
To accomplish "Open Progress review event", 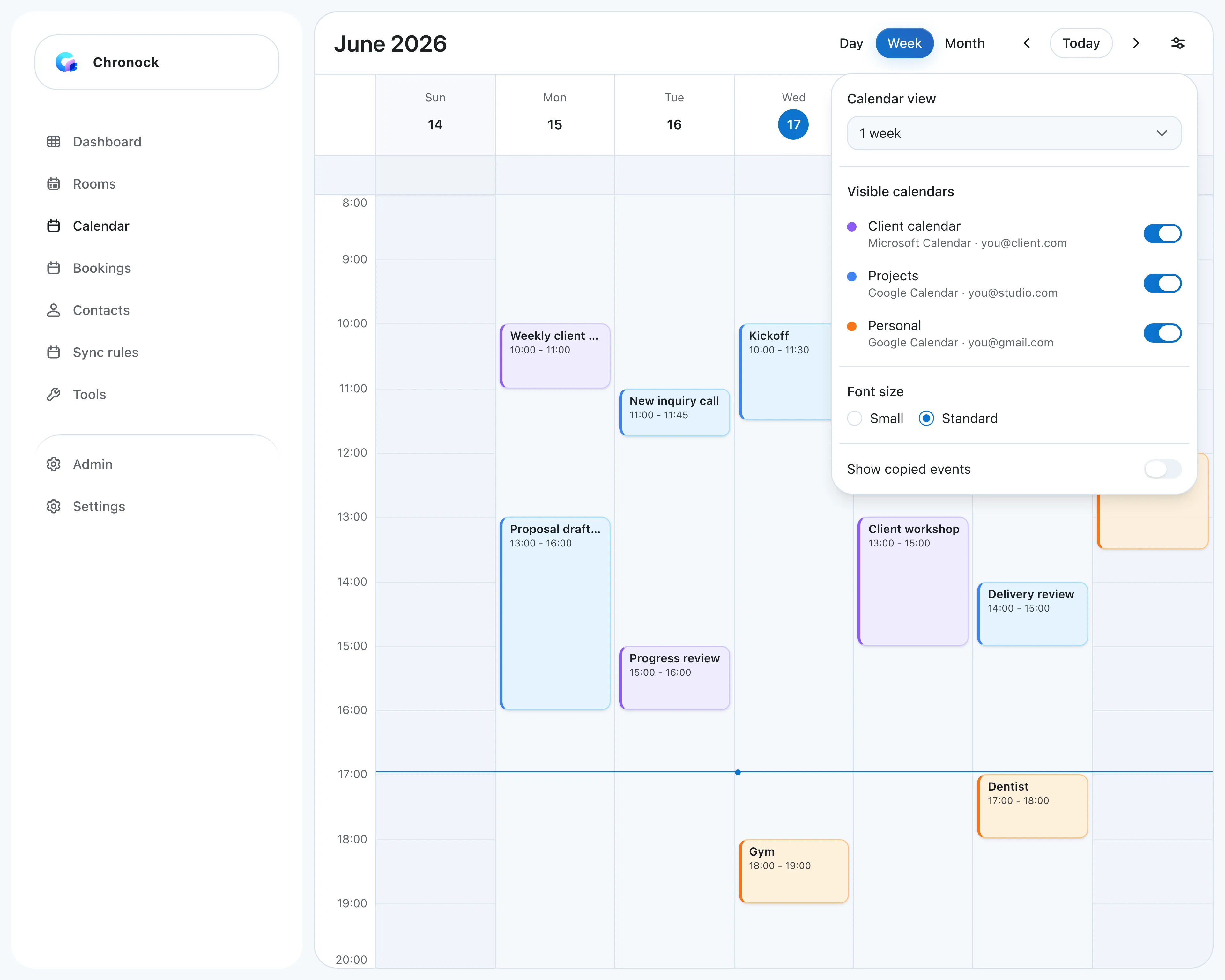I will click(x=674, y=677).
